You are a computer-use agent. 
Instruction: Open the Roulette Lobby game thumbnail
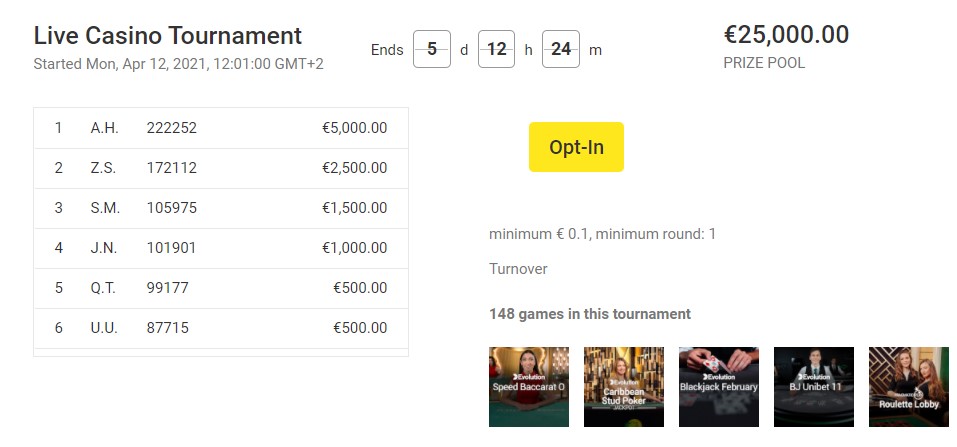coord(908,386)
